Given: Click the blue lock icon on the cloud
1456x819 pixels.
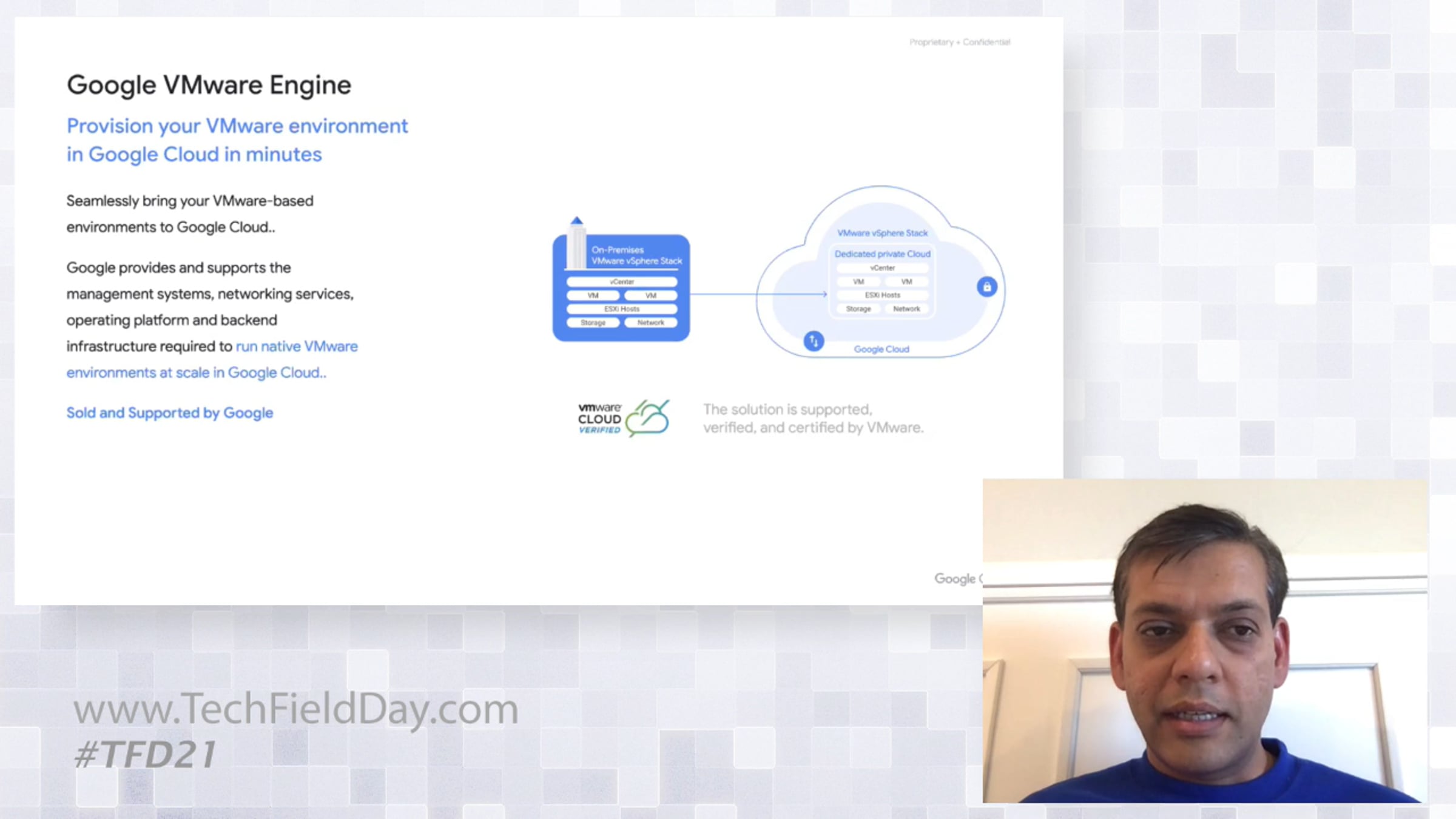Looking at the screenshot, I should (x=986, y=287).
